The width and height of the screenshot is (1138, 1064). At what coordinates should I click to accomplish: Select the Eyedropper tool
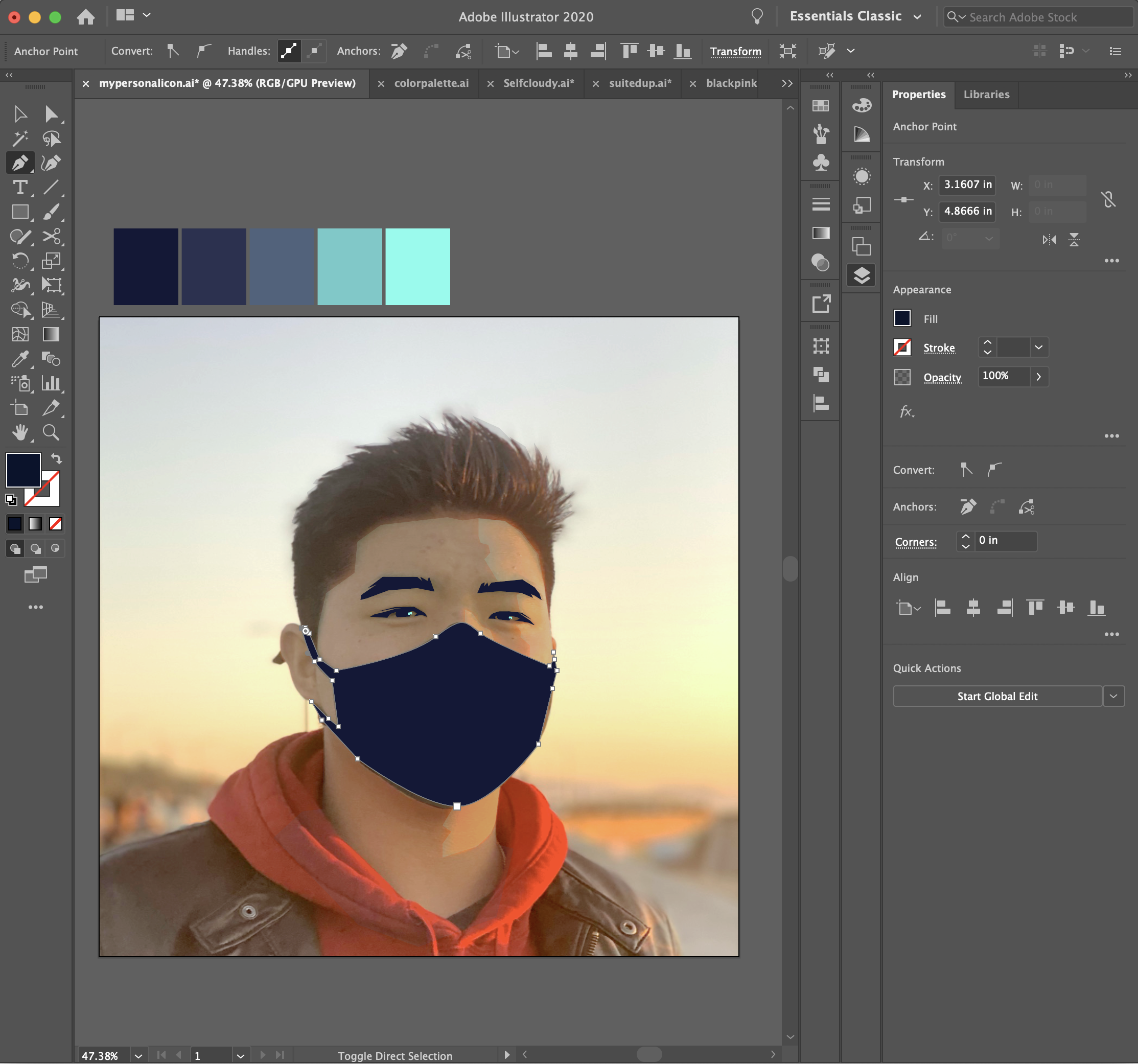click(20, 359)
